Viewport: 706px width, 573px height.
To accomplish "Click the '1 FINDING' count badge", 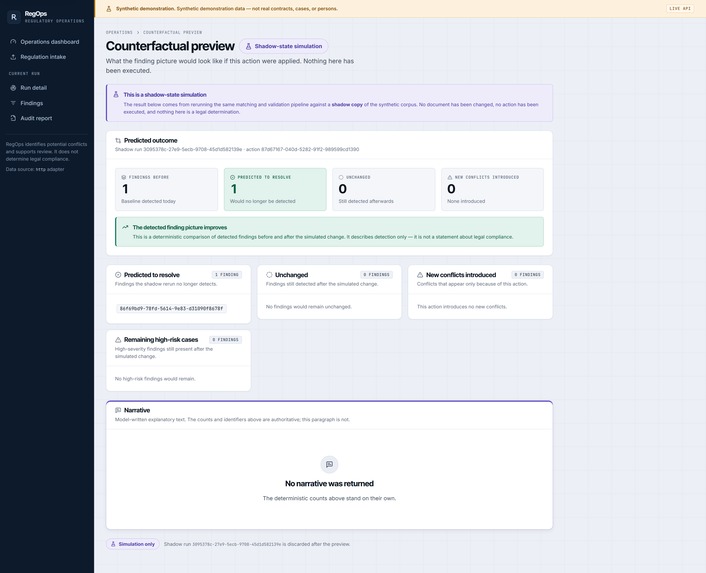I will [x=226, y=275].
